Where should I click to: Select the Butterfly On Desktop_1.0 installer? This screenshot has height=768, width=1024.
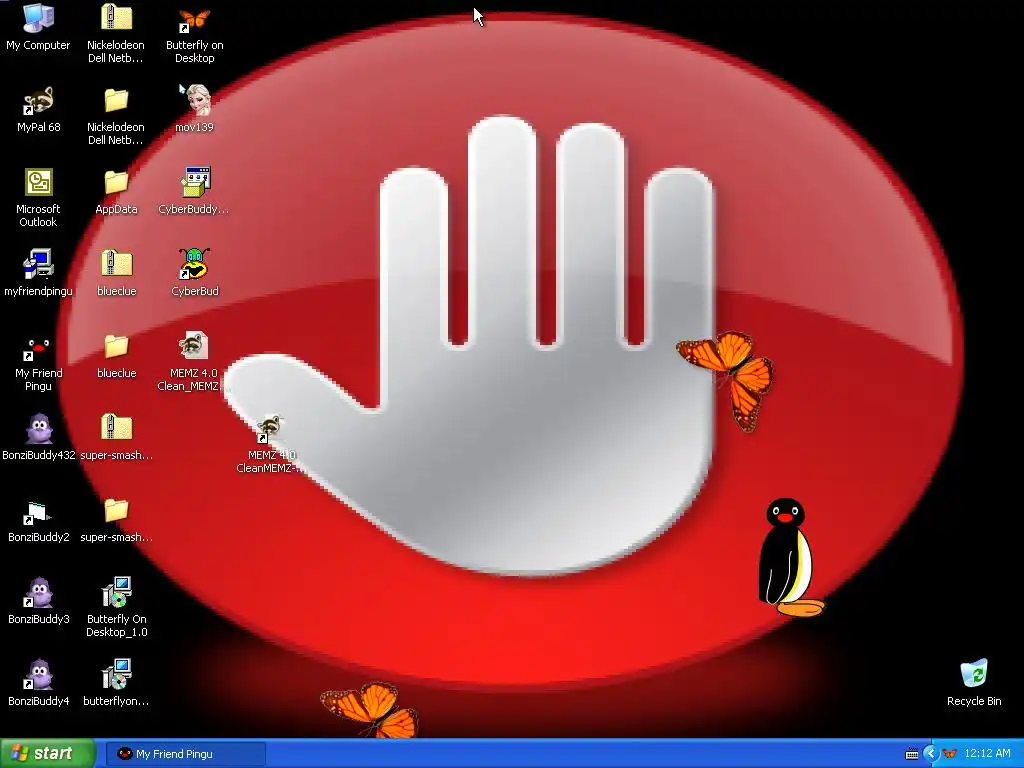pyautogui.click(x=116, y=607)
